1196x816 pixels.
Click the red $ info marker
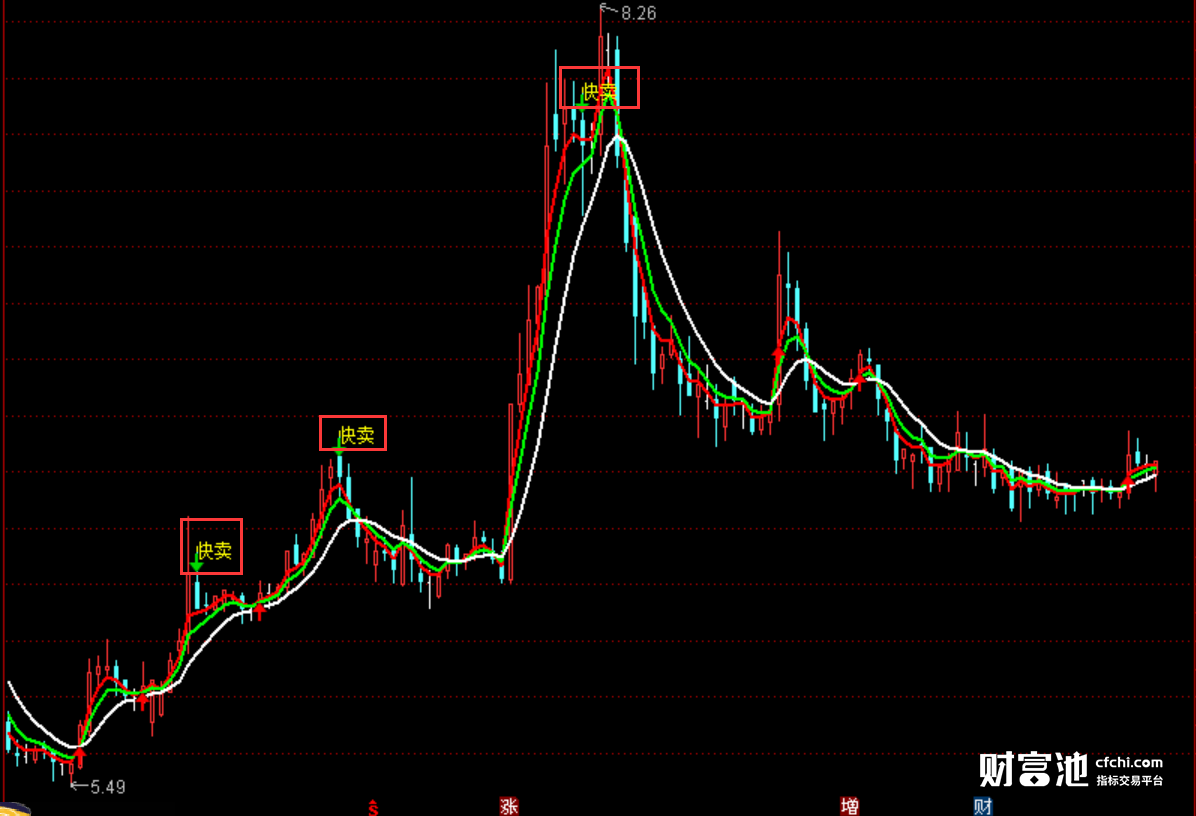coord(373,808)
